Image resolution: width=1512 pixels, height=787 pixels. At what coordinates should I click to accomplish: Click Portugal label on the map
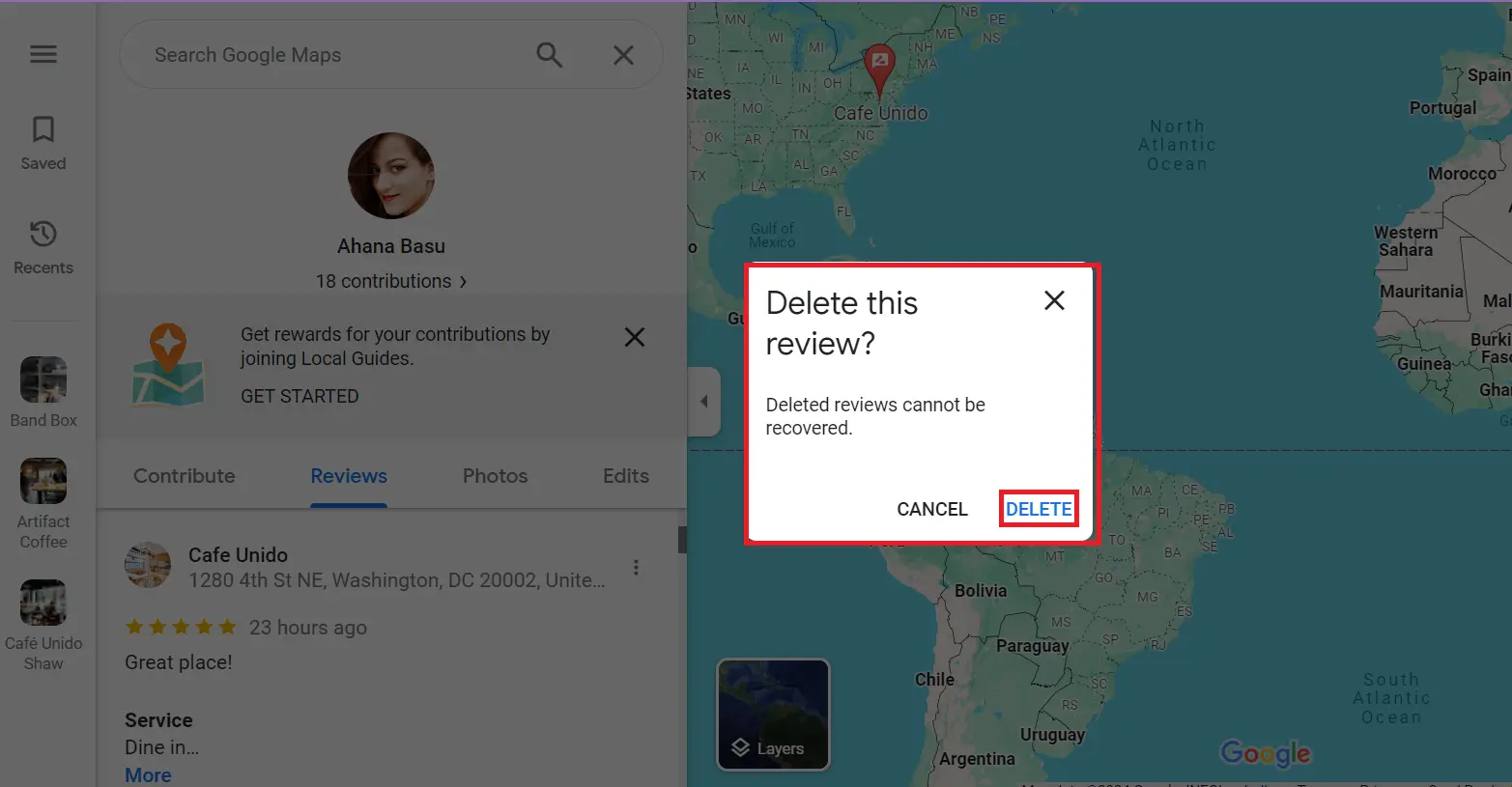point(1442,108)
